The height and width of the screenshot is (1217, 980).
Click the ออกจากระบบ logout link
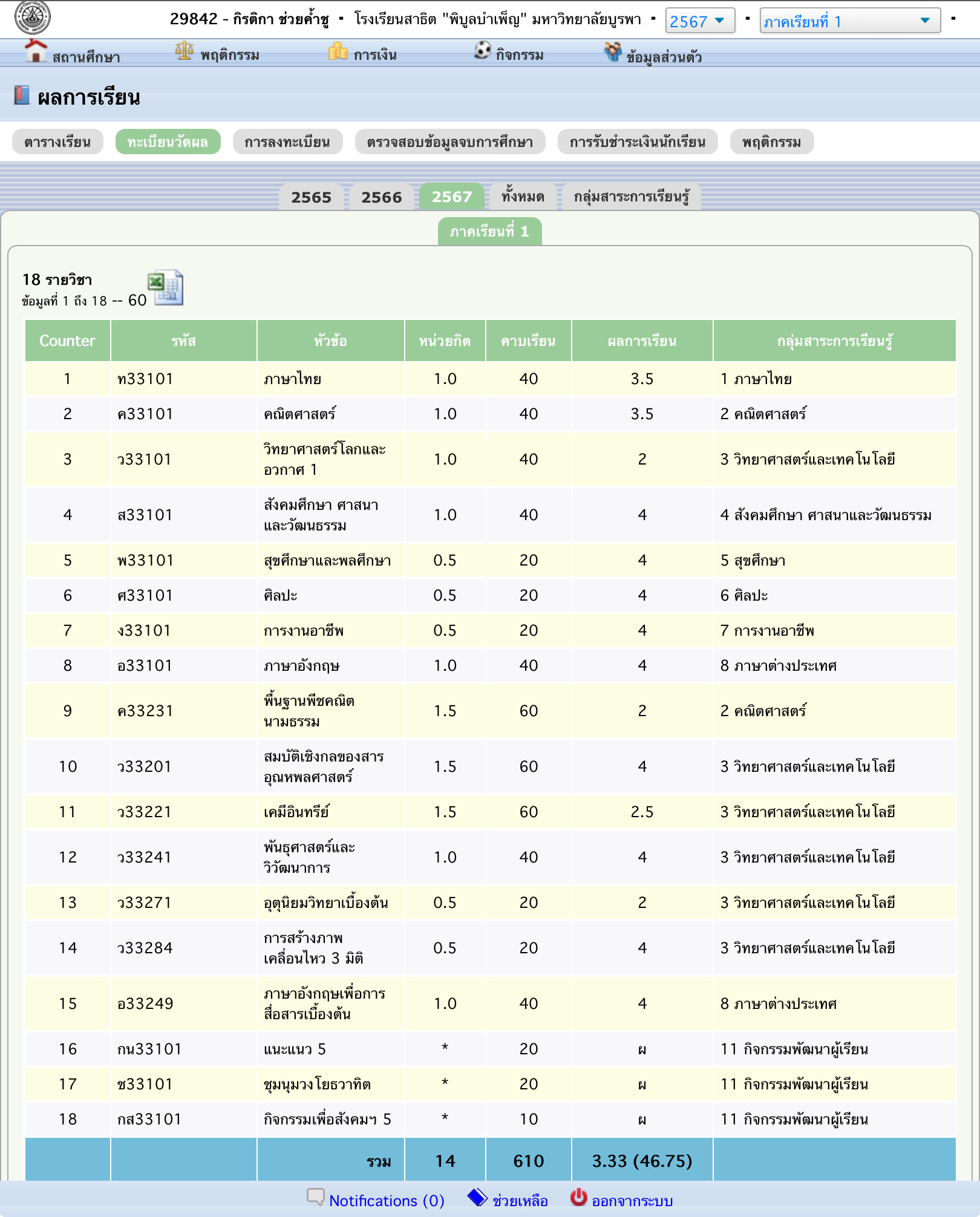click(x=632, y=1200)
